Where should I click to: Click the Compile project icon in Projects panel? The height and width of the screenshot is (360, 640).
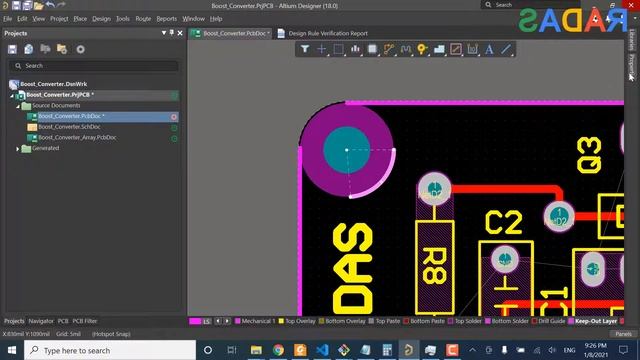point(29,49)
